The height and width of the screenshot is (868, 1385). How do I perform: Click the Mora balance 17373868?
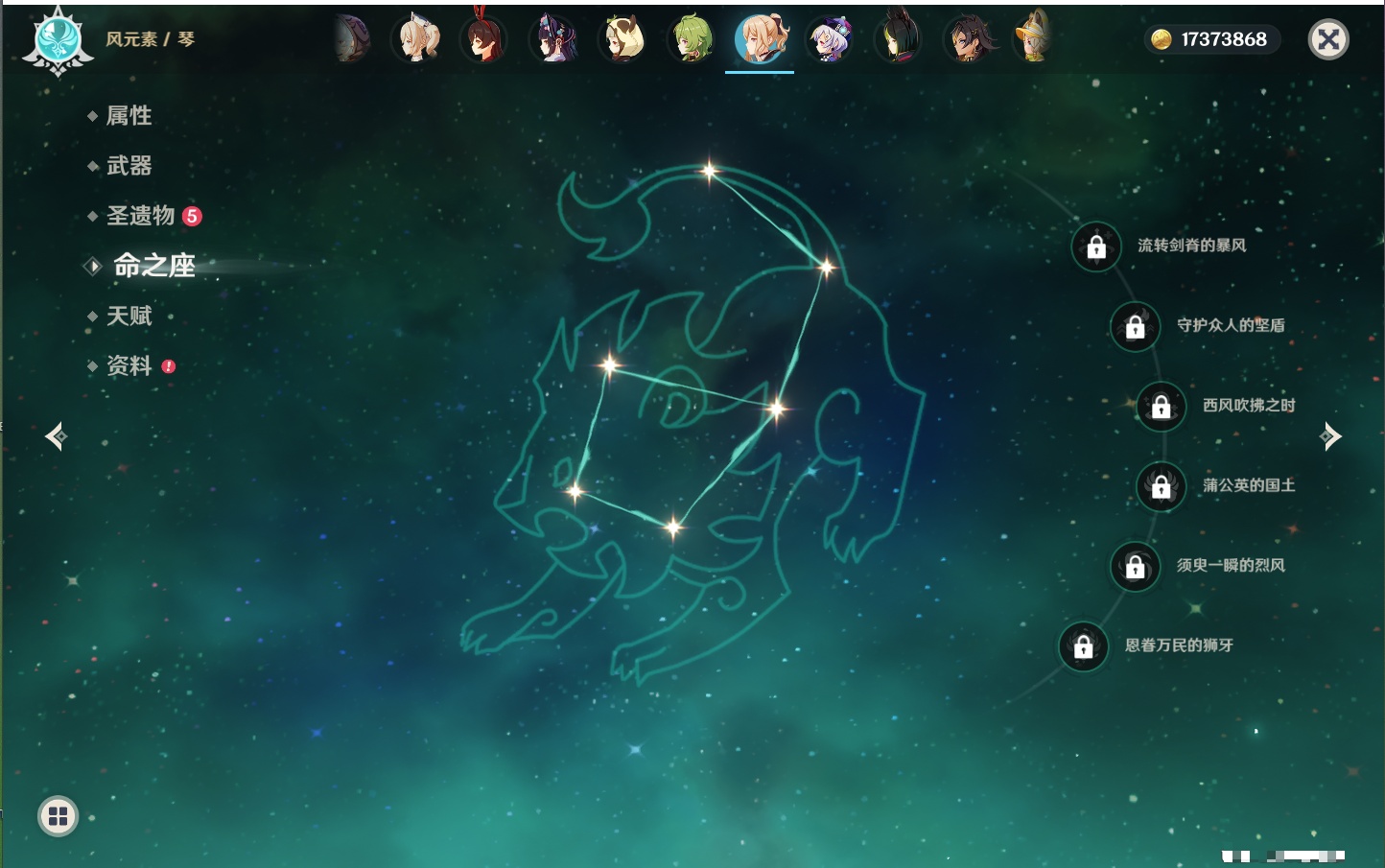tap(1224, 39)
